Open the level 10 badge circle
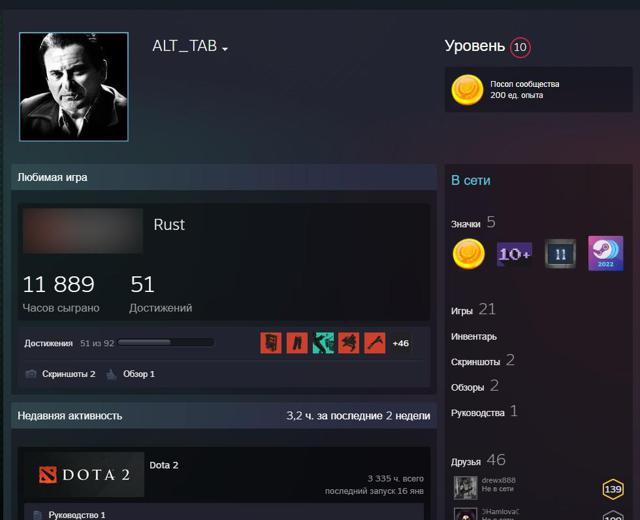 pos(520,47)
